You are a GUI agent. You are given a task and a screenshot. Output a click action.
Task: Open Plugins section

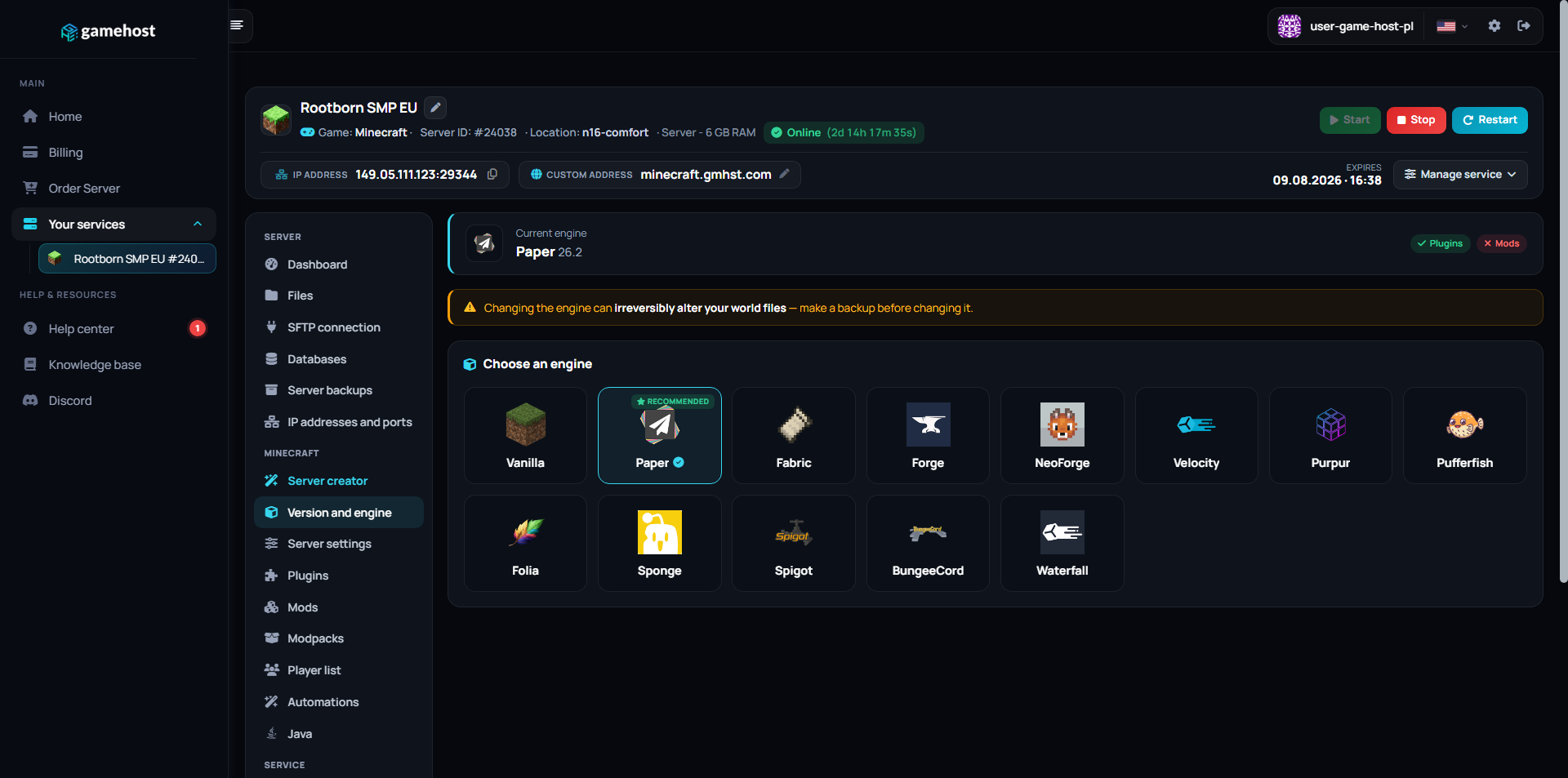tap(339, 576)
